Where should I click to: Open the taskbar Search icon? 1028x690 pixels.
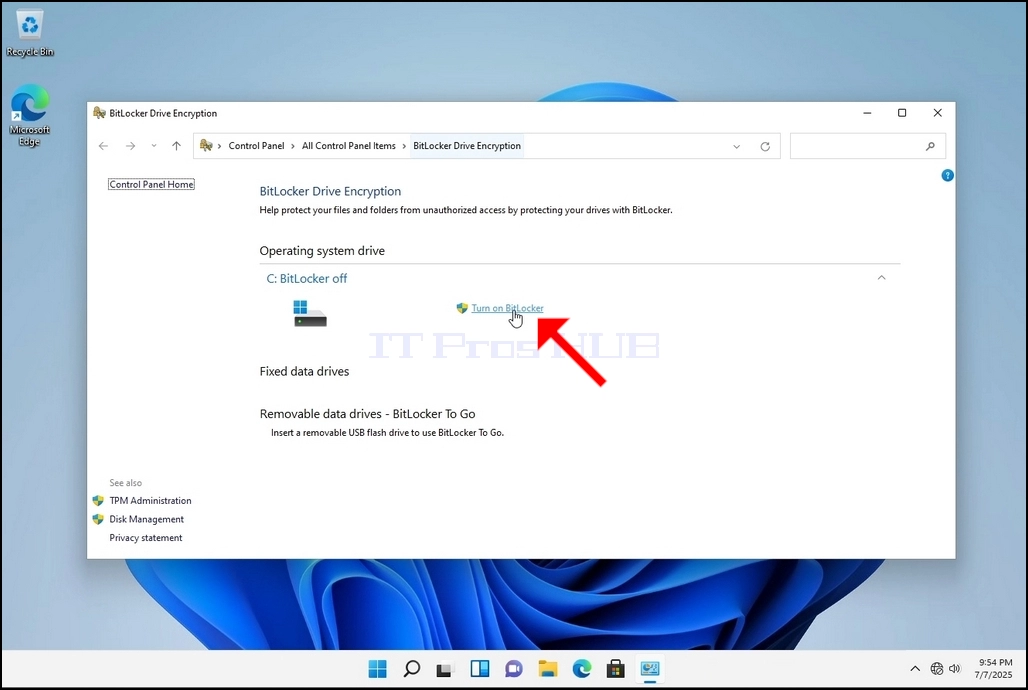click(412, 669)
